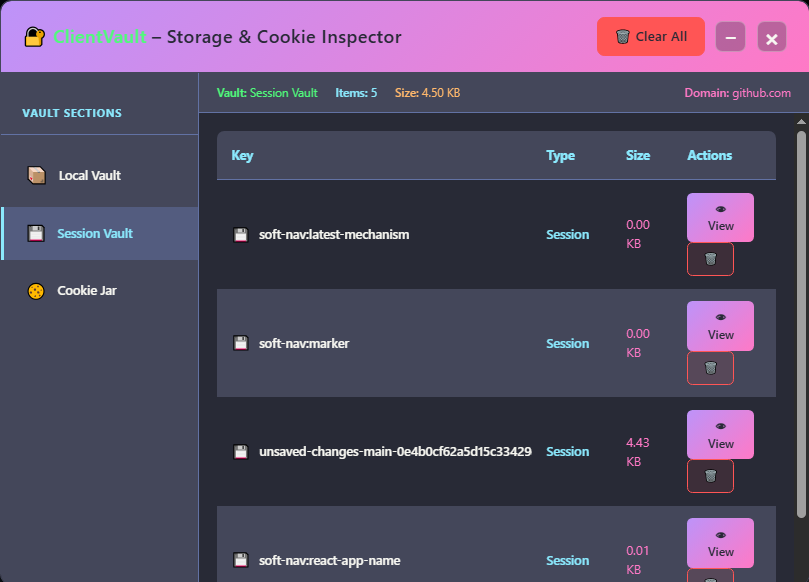View the unsaved-changes-main entry value
Image resolution: width=809 pixels, height=582 pixels.
[720, 434]
